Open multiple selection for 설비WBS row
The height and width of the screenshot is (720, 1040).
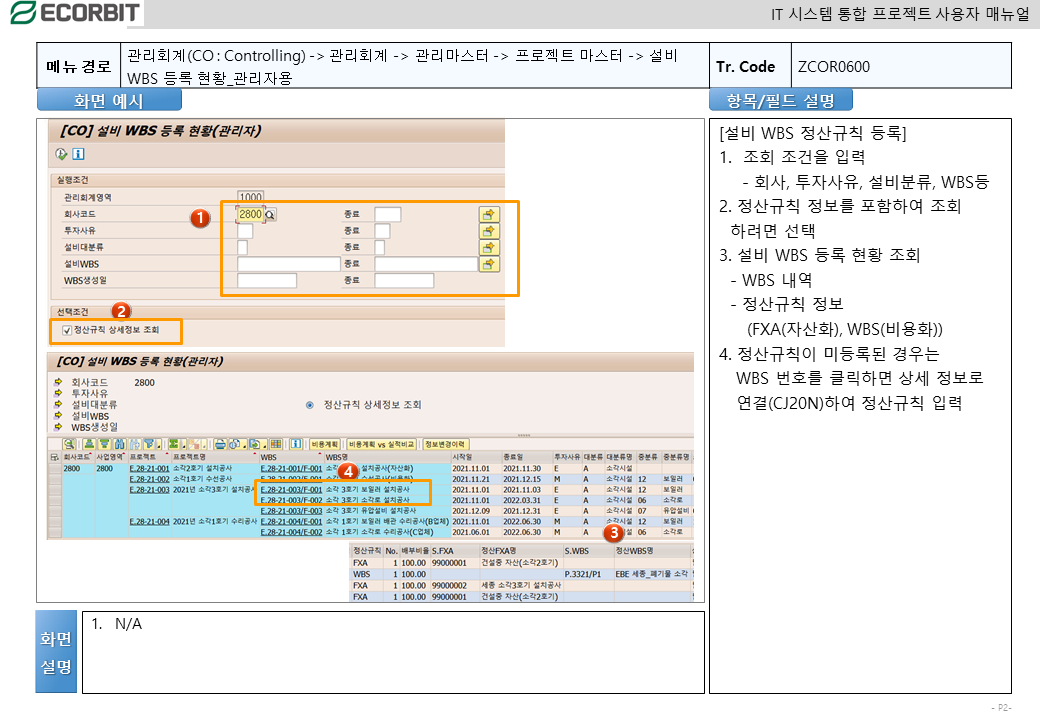489,264
